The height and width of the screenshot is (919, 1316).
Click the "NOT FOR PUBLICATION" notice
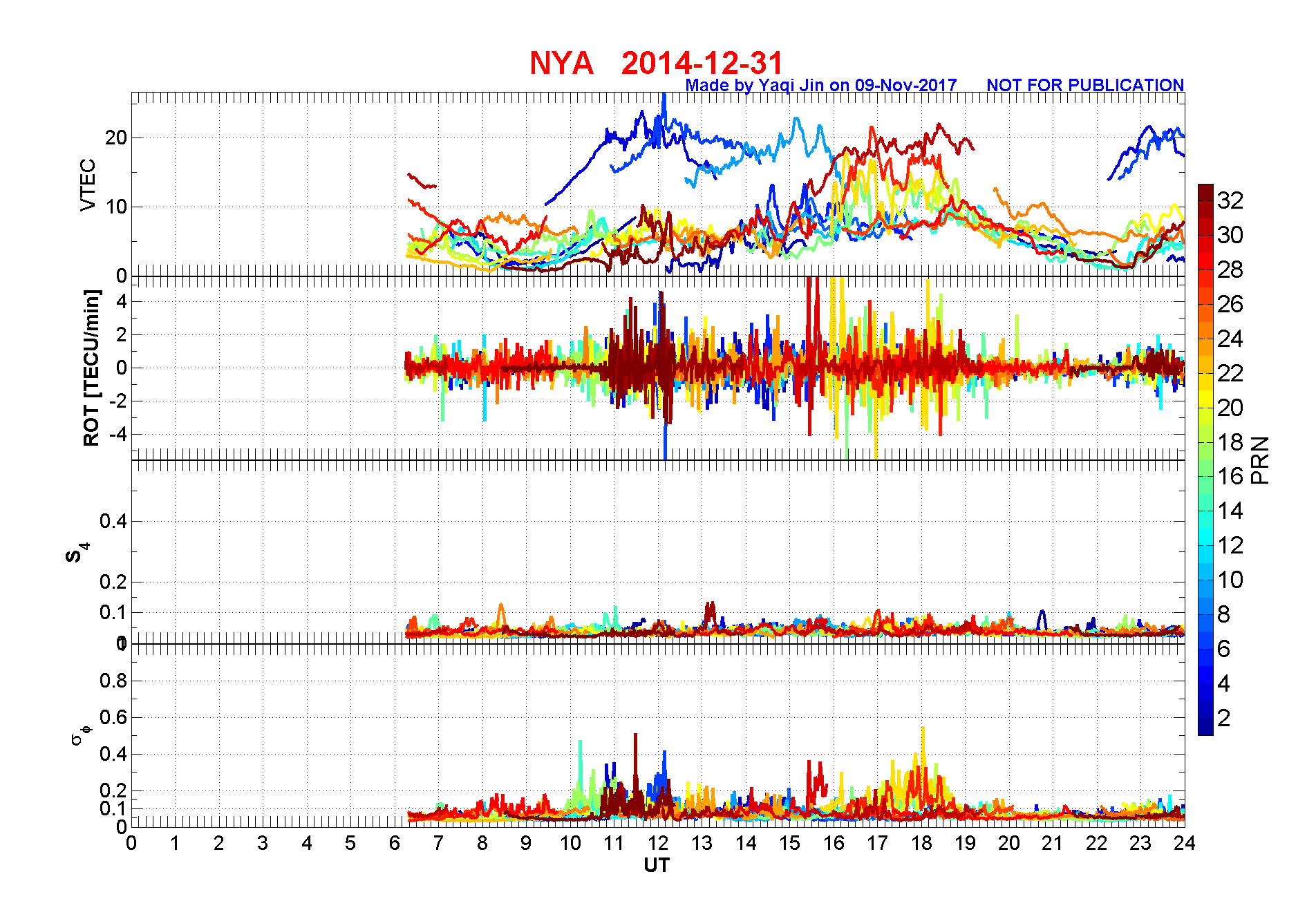(x=1085, y=85)
